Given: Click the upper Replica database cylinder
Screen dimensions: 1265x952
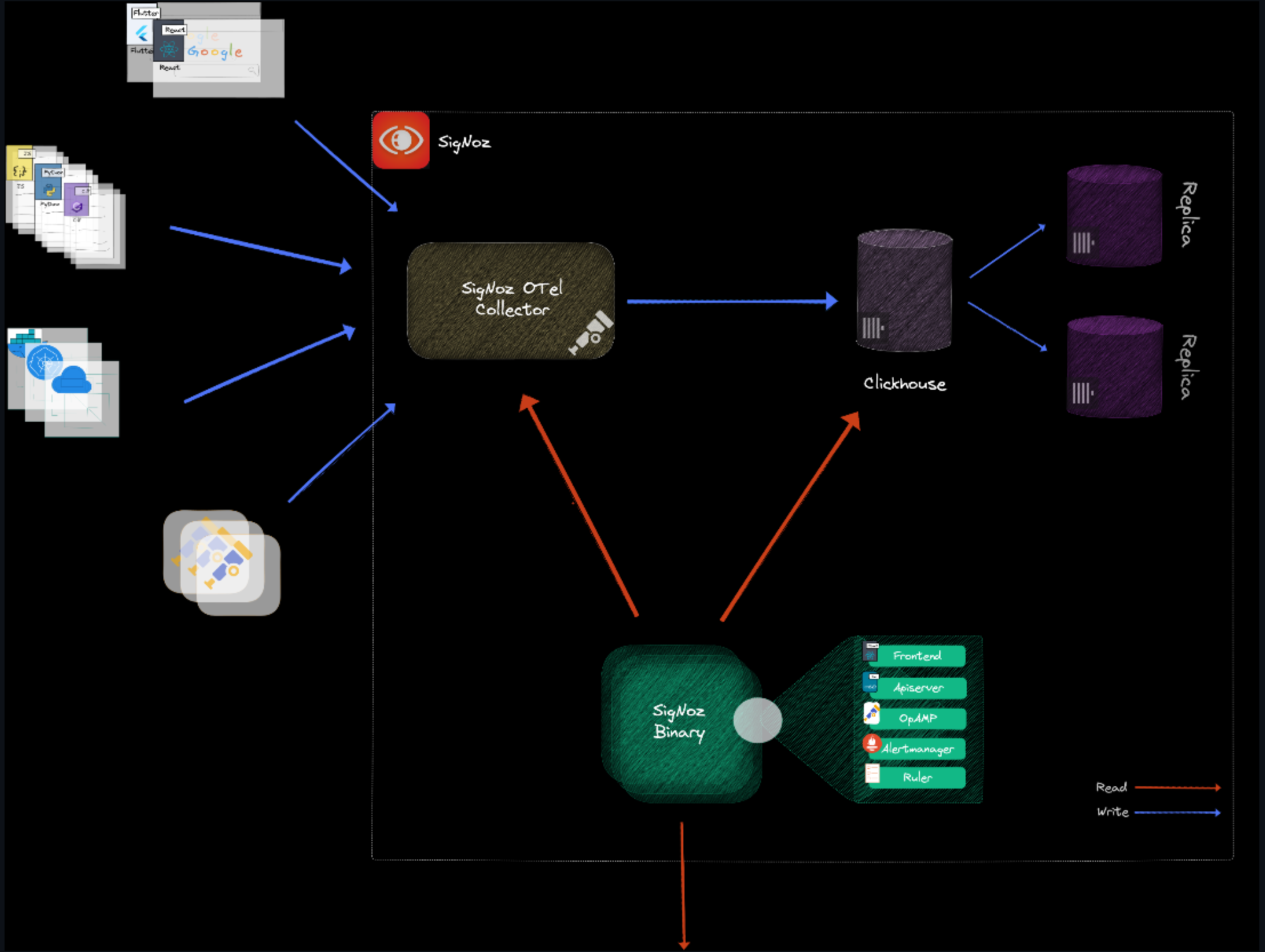Looking at the screenshot, I should point(1114,215).
